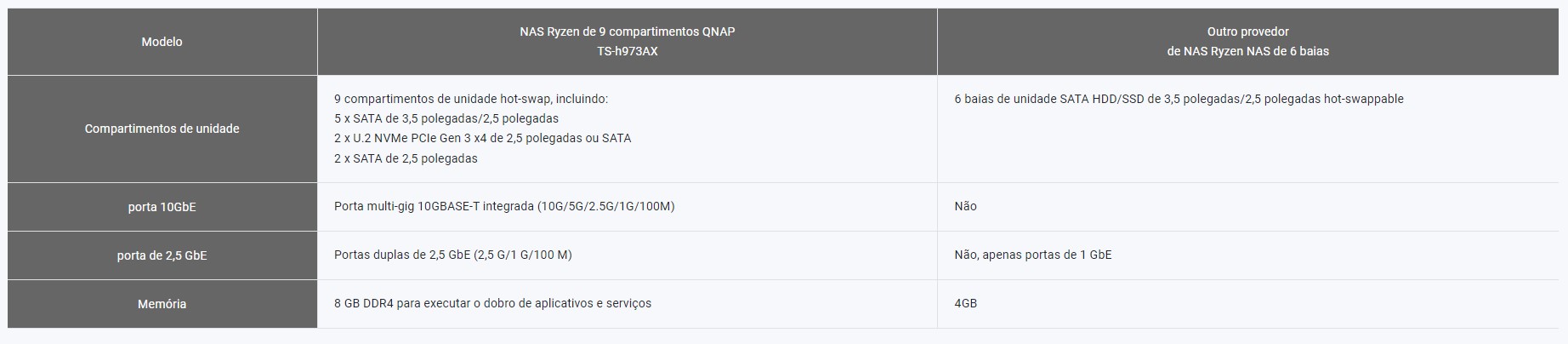Select the 2 x SATA de 2,5 polegadas line
1568x344 pixels.
pos(406,158)
